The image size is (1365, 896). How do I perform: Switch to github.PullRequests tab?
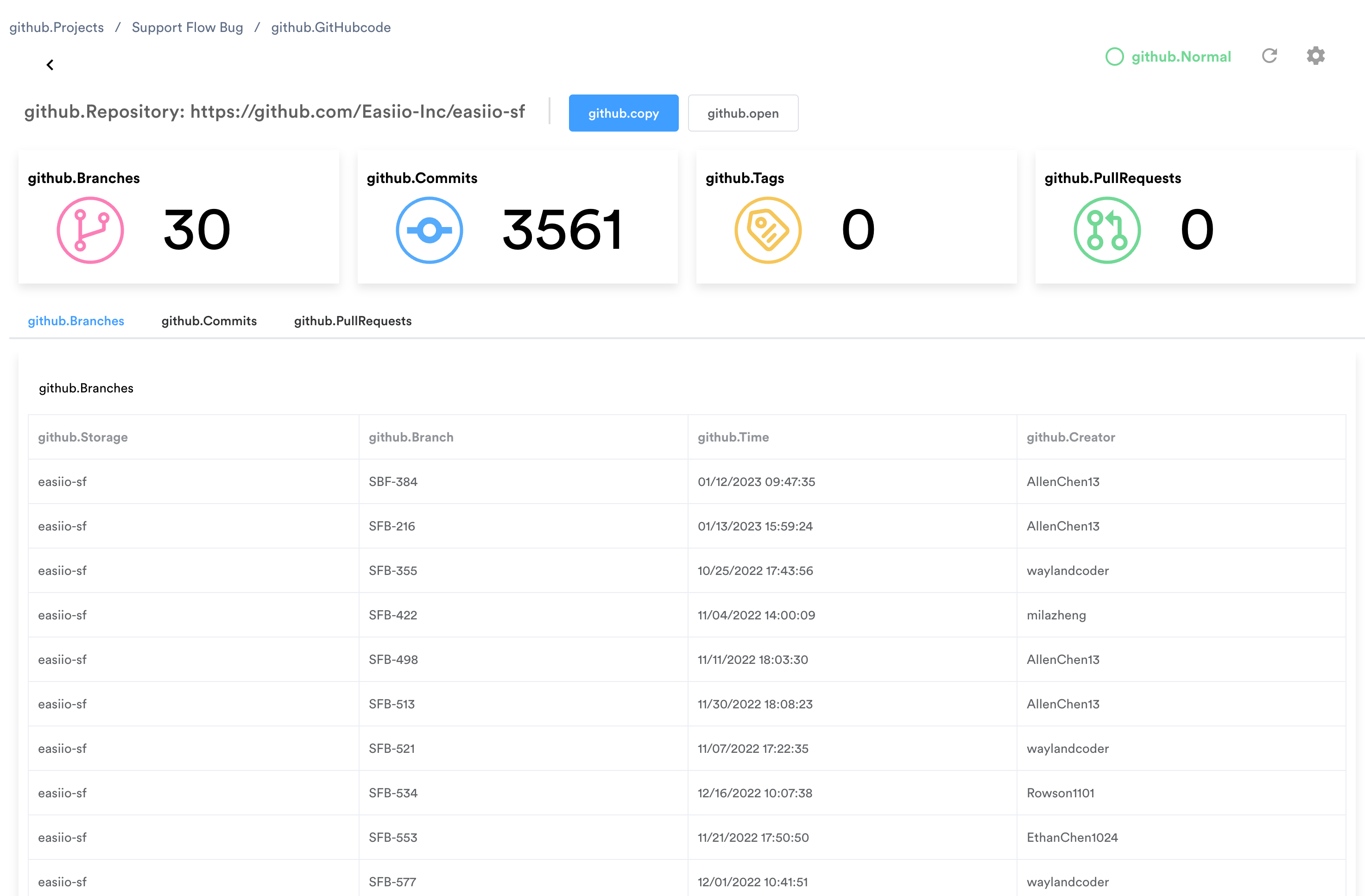[x=352, y=320]
